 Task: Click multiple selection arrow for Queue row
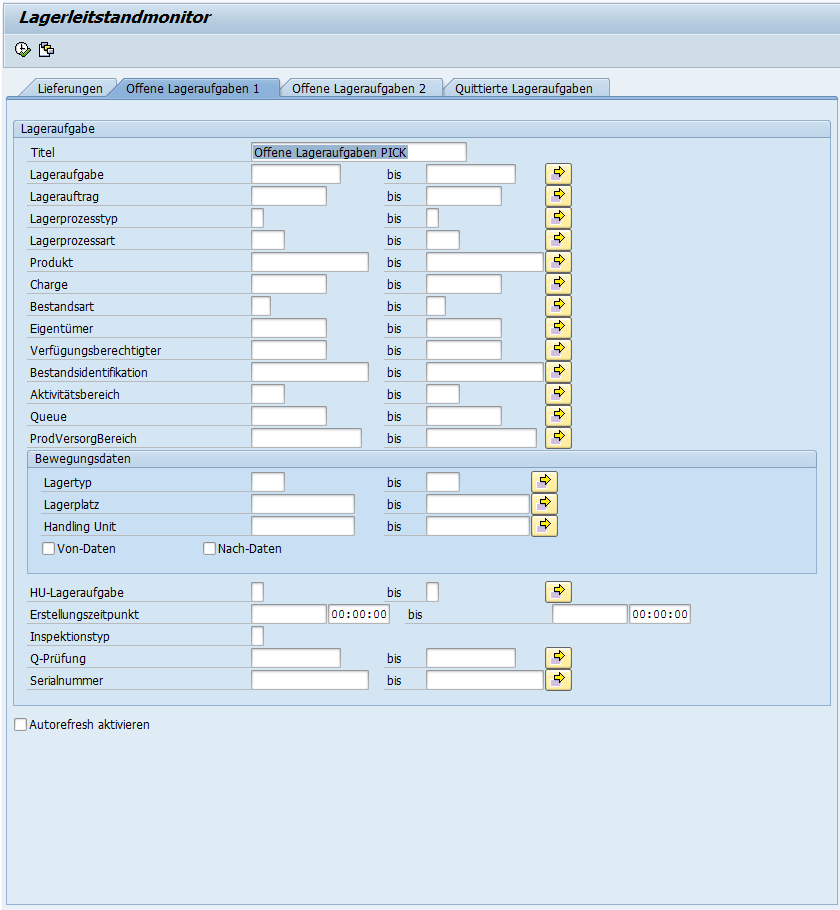pos(558,416)
